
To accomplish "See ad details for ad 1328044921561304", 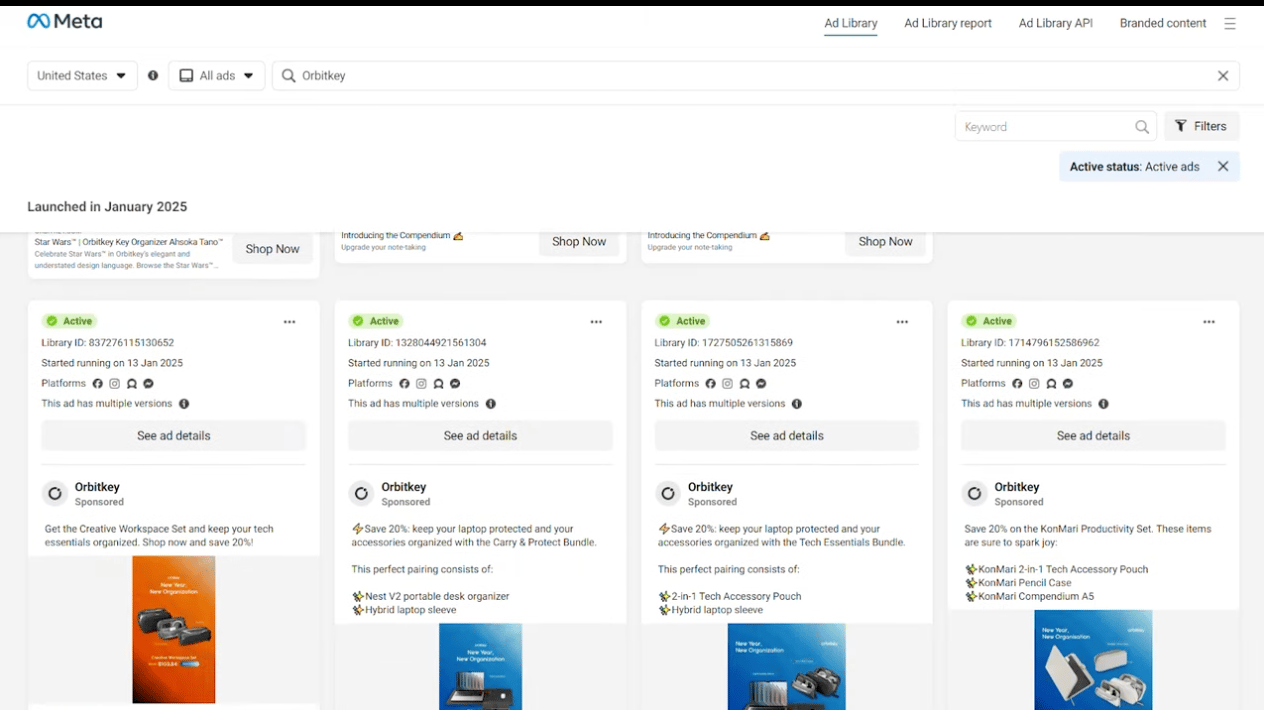I will click(x=480, y=436).
